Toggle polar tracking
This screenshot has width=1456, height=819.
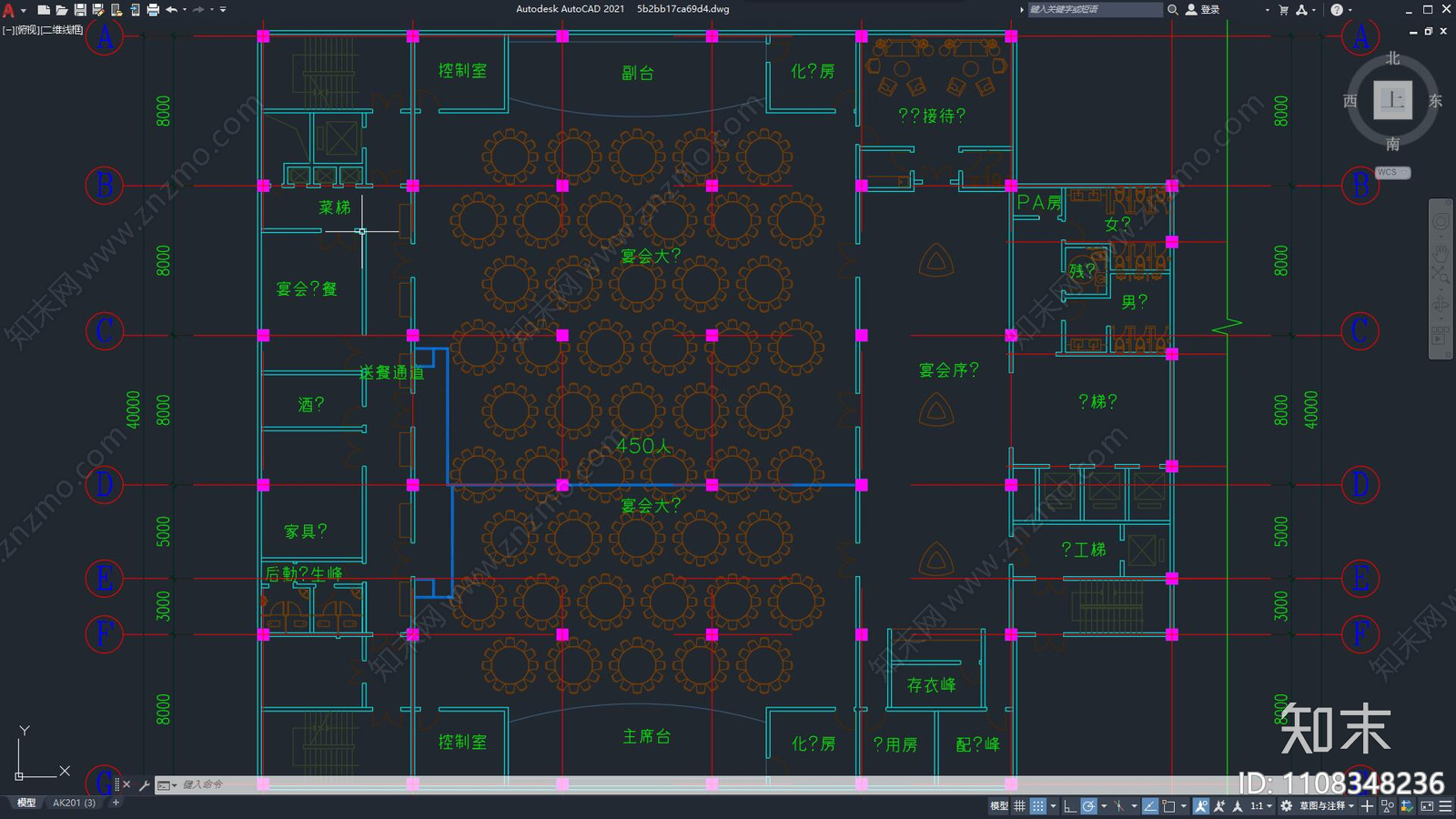point(1088,806)
